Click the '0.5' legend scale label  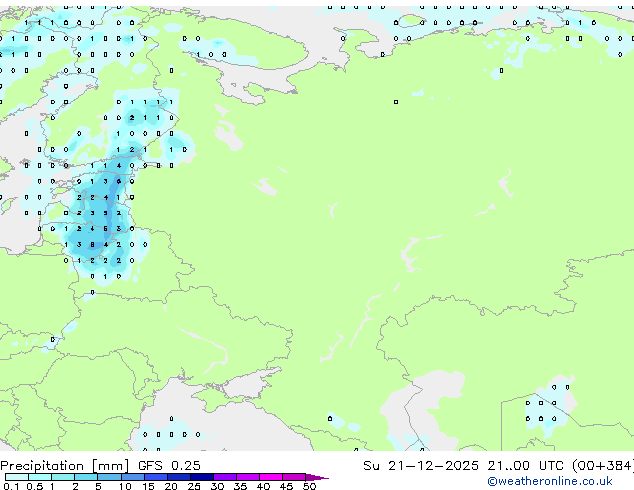click(x=35, y=486)
